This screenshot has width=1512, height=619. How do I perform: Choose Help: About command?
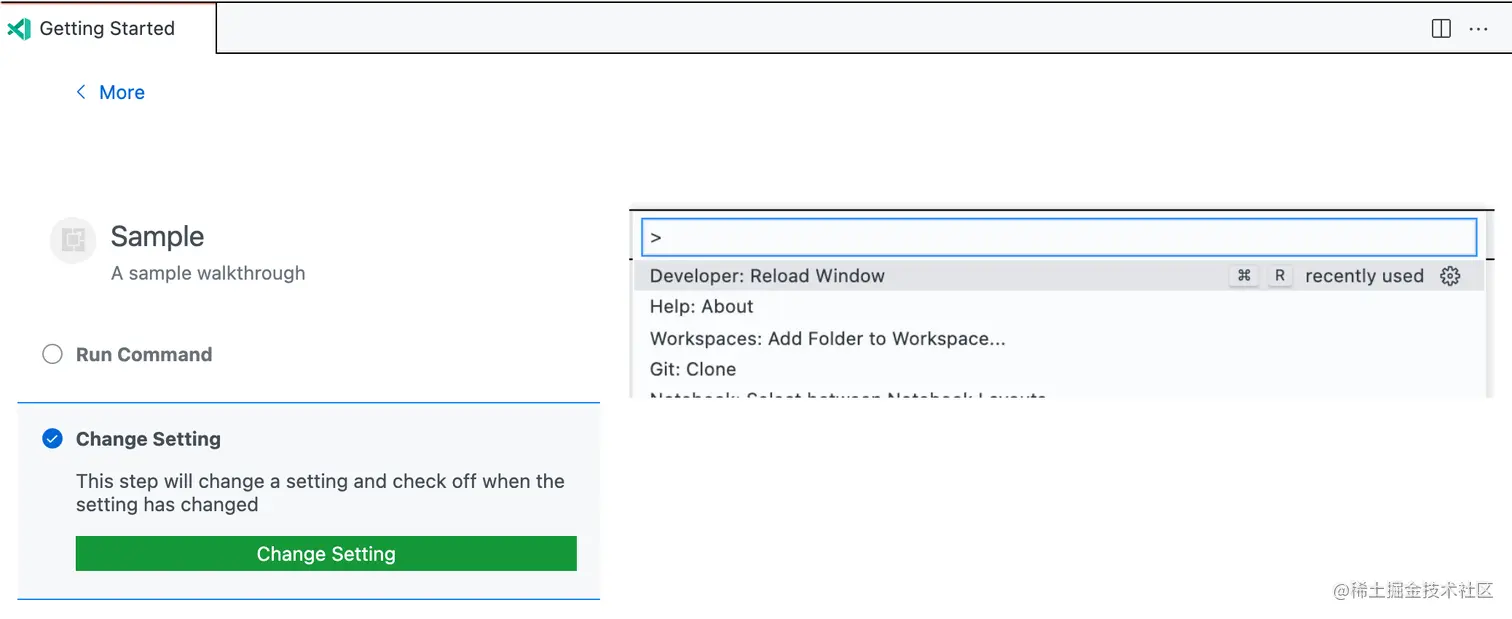tap(1059, 307)
